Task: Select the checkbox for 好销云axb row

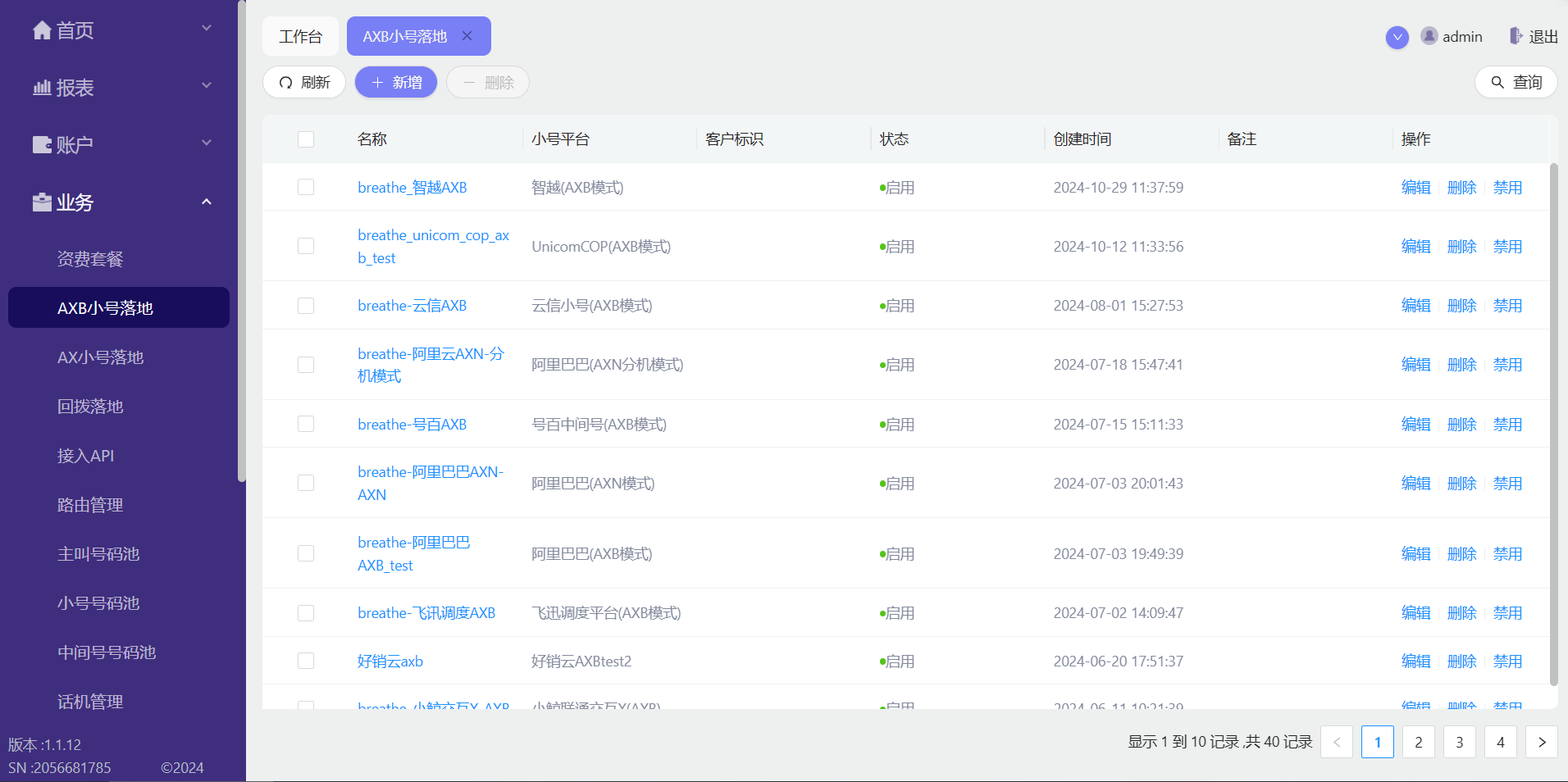Action: tap(306, 661)
